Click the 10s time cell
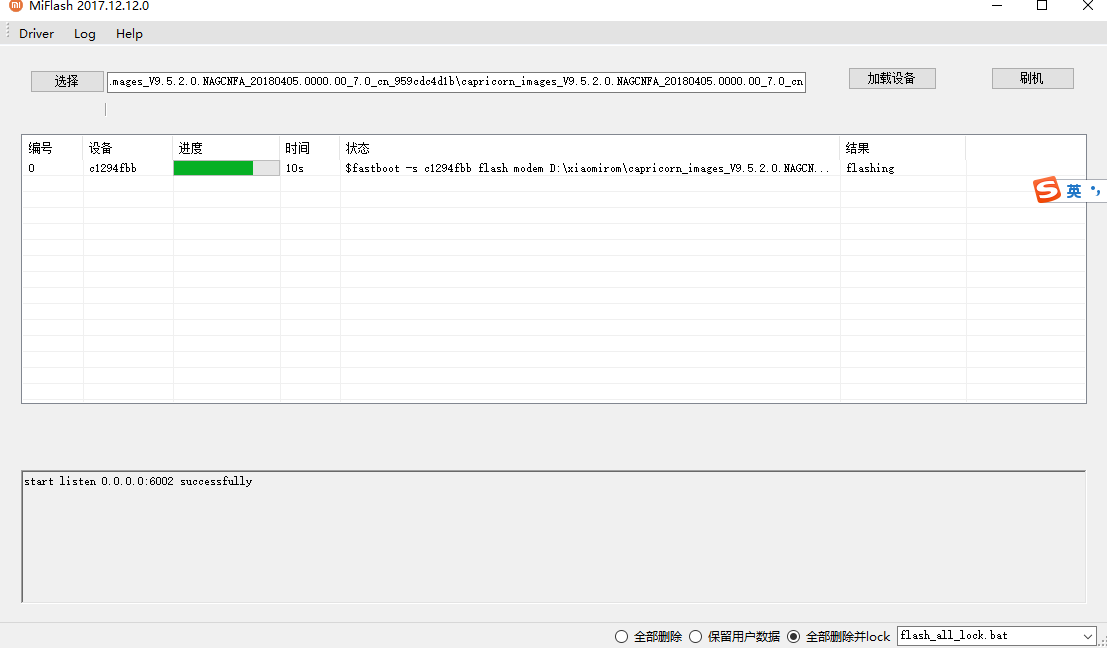 (294, 168)
